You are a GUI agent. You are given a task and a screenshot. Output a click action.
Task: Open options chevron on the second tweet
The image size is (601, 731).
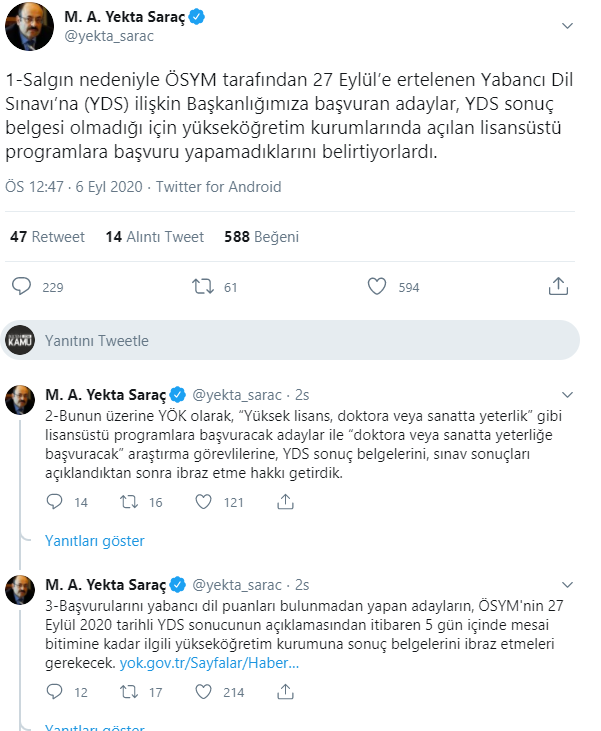coord(567,395)
